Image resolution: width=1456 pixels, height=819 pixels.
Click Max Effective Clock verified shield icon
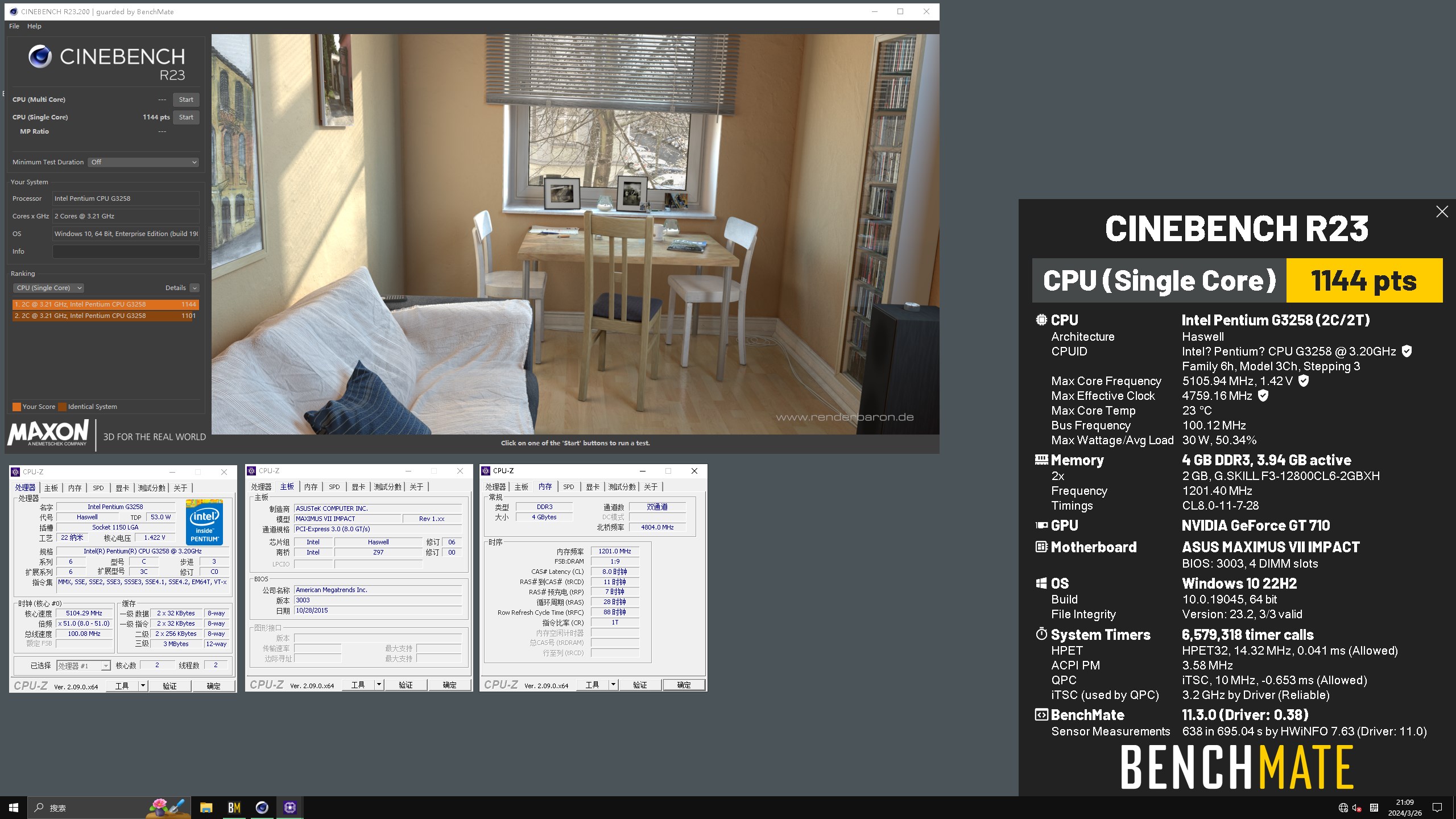point(1263,396)
